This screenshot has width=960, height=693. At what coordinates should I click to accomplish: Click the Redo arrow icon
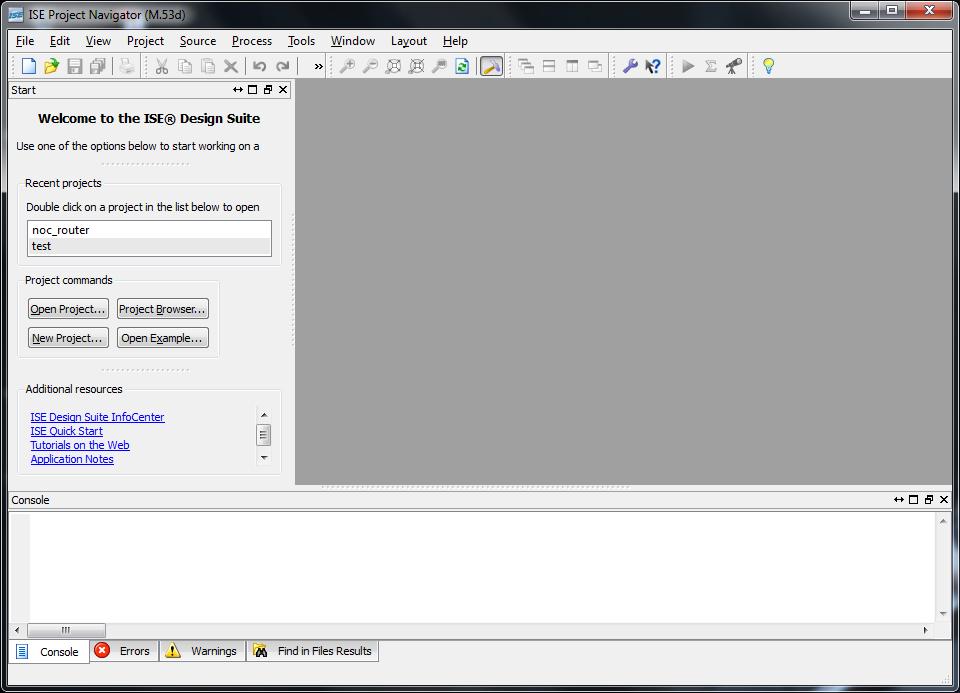click(282, 66)
